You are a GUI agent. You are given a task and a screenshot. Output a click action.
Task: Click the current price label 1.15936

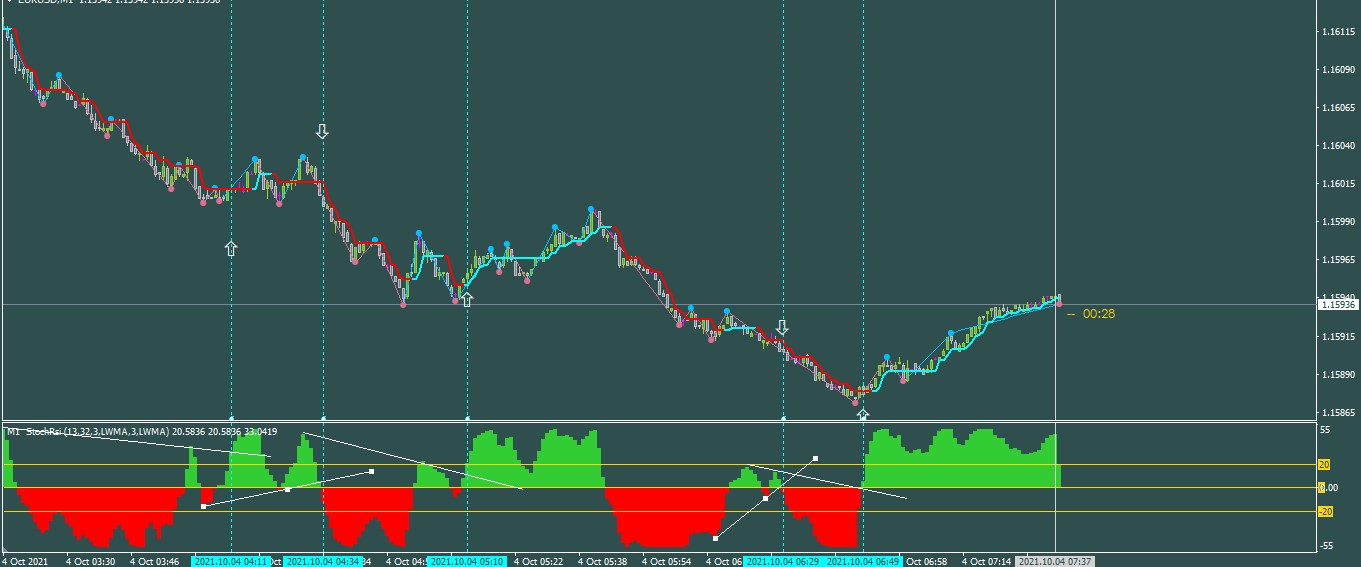coord(1338,304)
